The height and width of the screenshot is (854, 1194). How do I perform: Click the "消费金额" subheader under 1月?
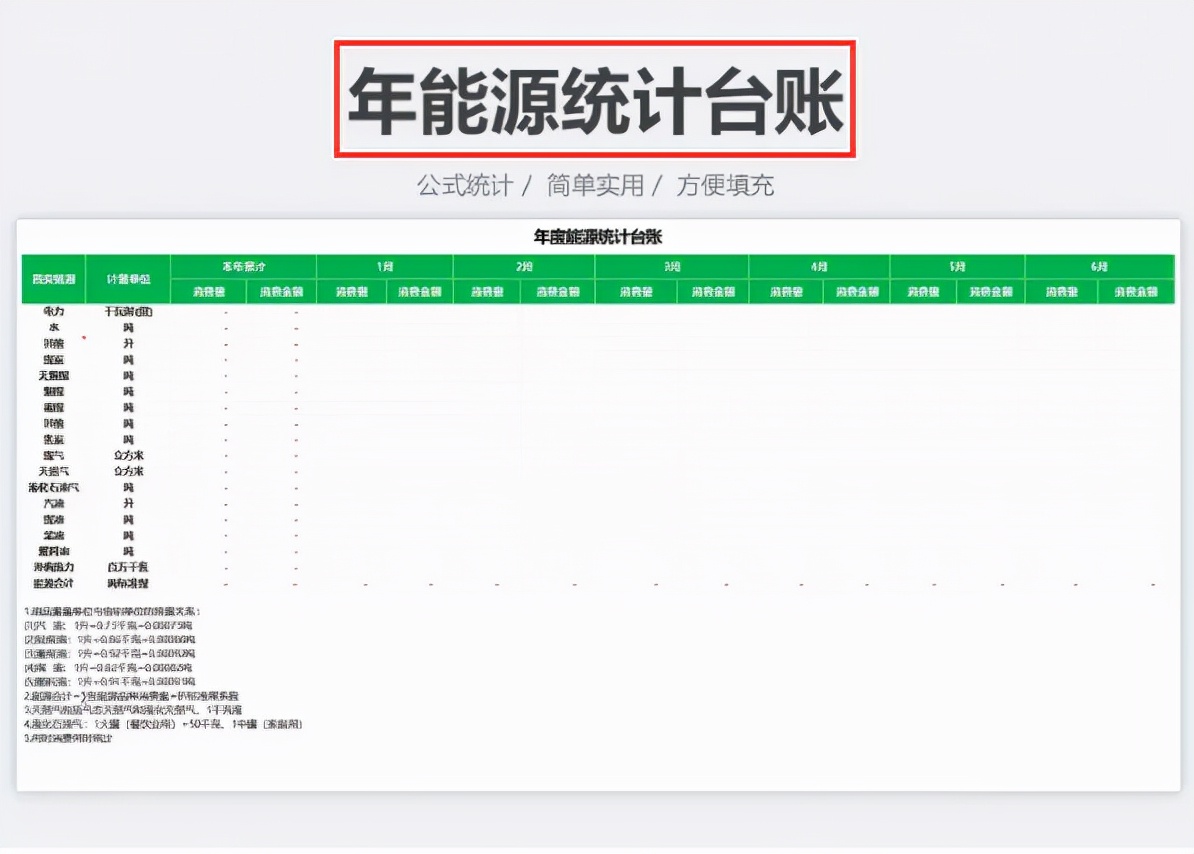pyautogui.click(x=420, y=291)
